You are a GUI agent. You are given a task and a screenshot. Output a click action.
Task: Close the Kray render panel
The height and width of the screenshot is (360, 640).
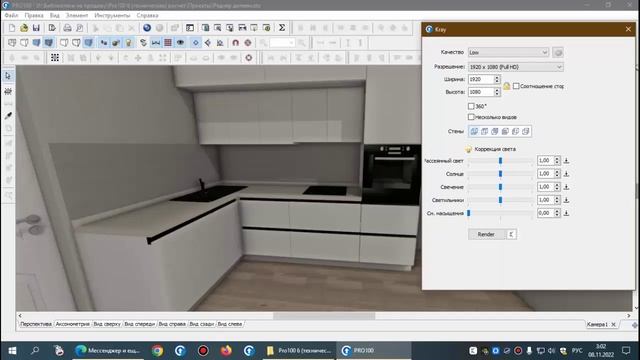pos(628,29)
